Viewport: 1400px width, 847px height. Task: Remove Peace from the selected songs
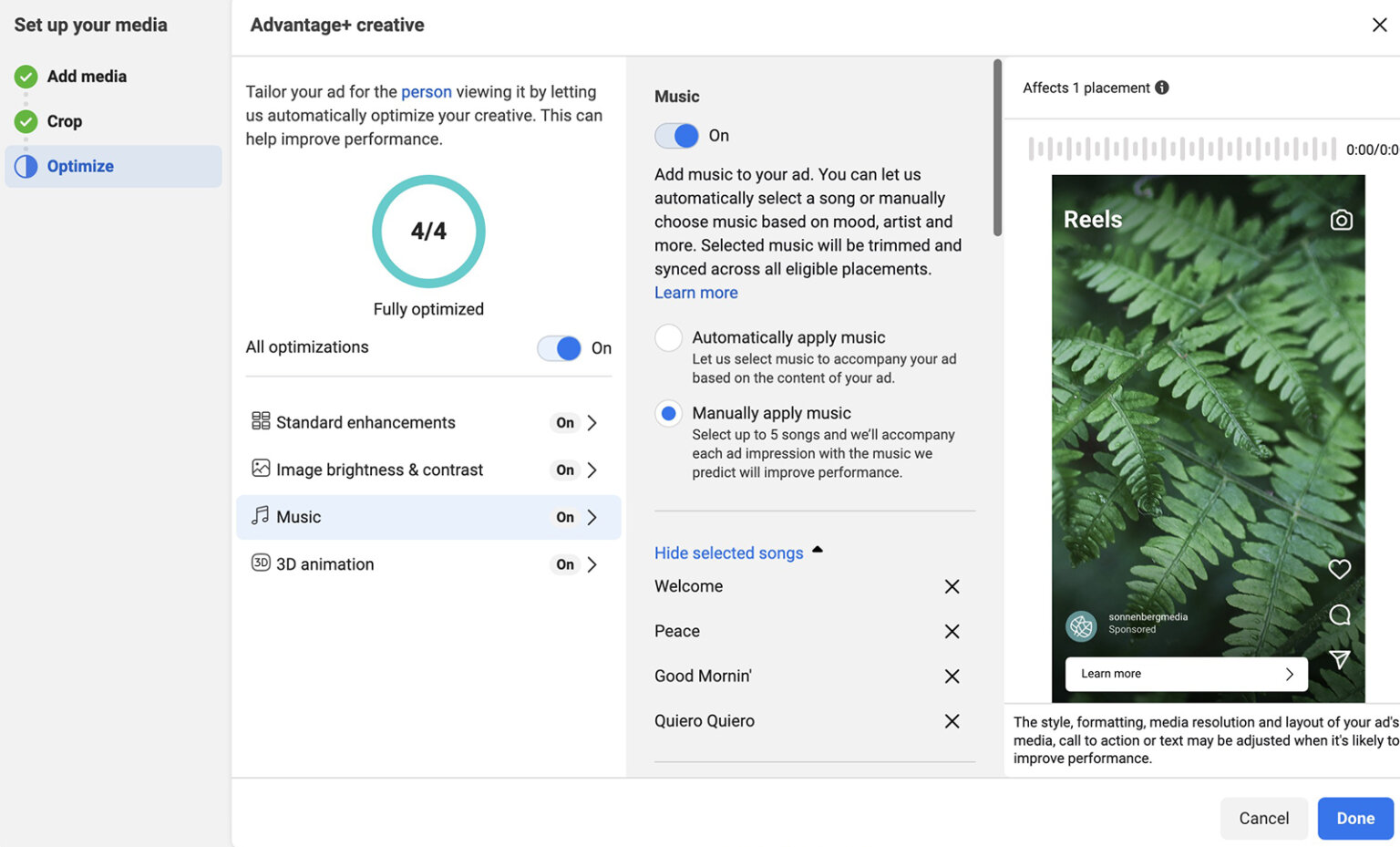coord(952,631)
